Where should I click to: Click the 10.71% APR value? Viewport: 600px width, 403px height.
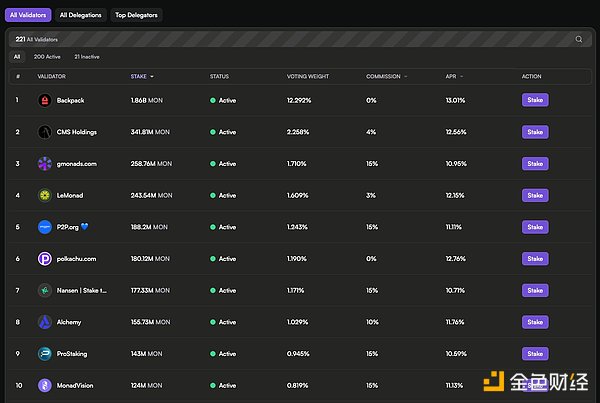[455, 290]
